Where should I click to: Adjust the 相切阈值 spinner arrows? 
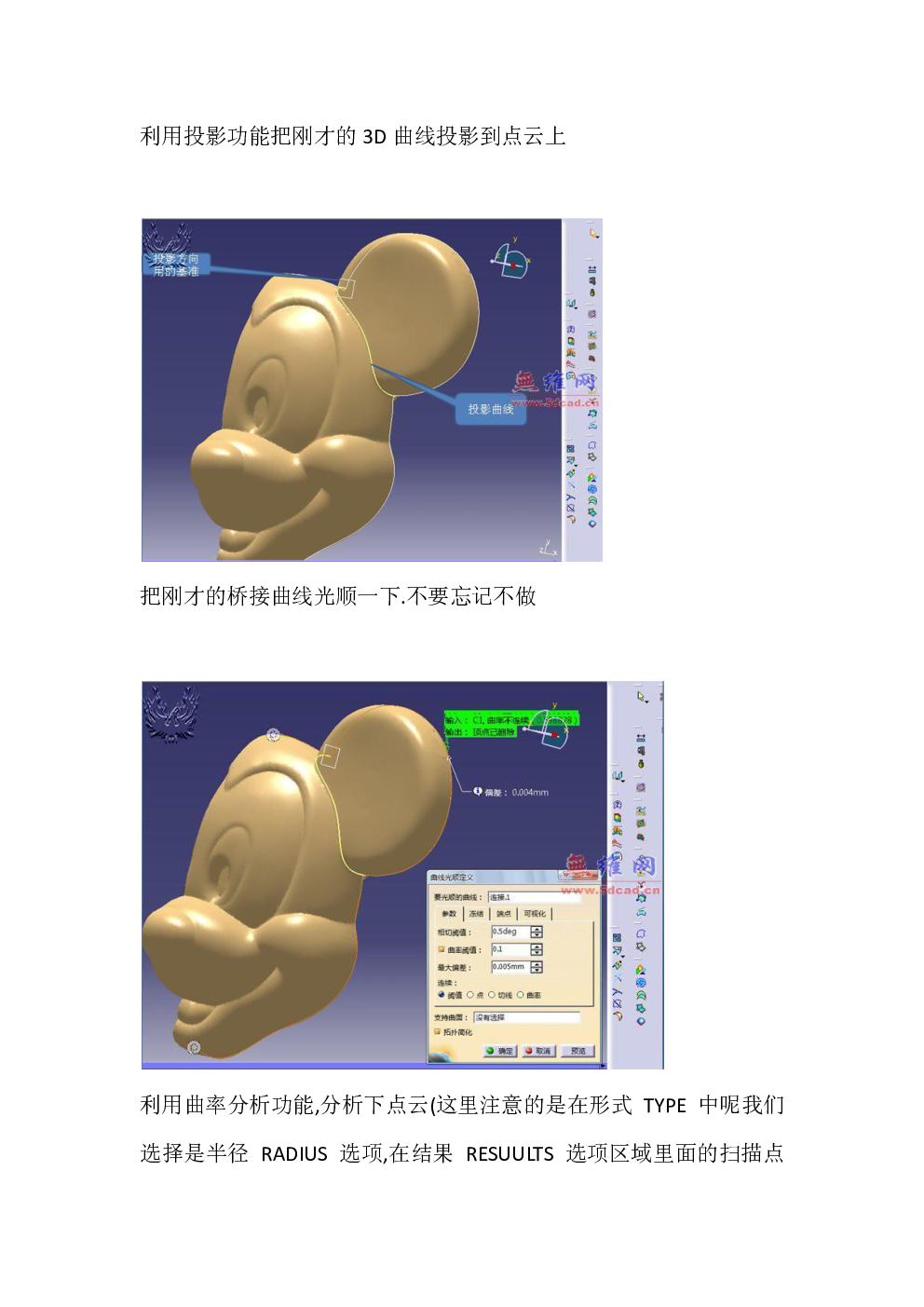(537, 932)
